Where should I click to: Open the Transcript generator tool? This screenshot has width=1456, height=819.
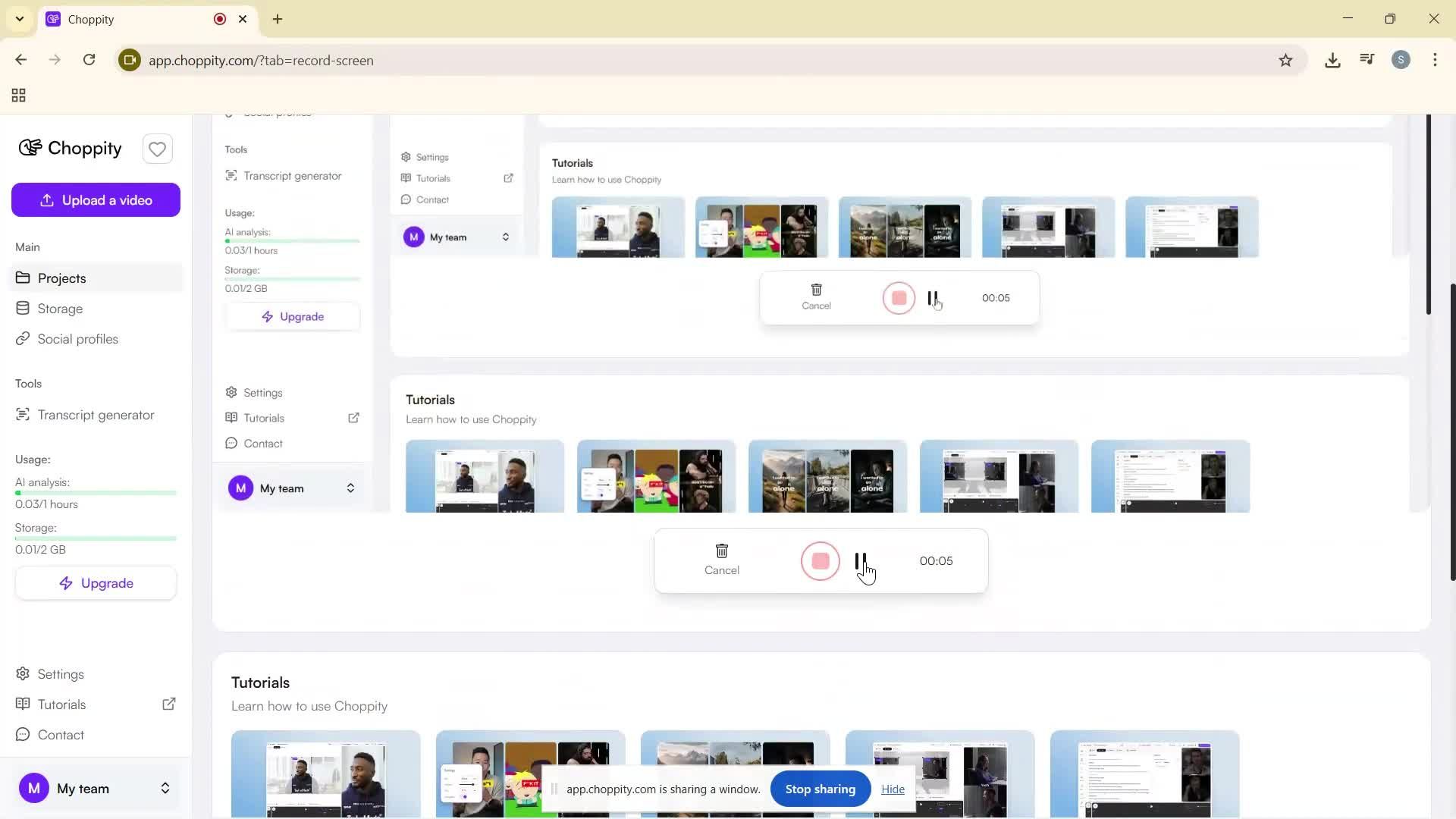(x=96, y=414)
